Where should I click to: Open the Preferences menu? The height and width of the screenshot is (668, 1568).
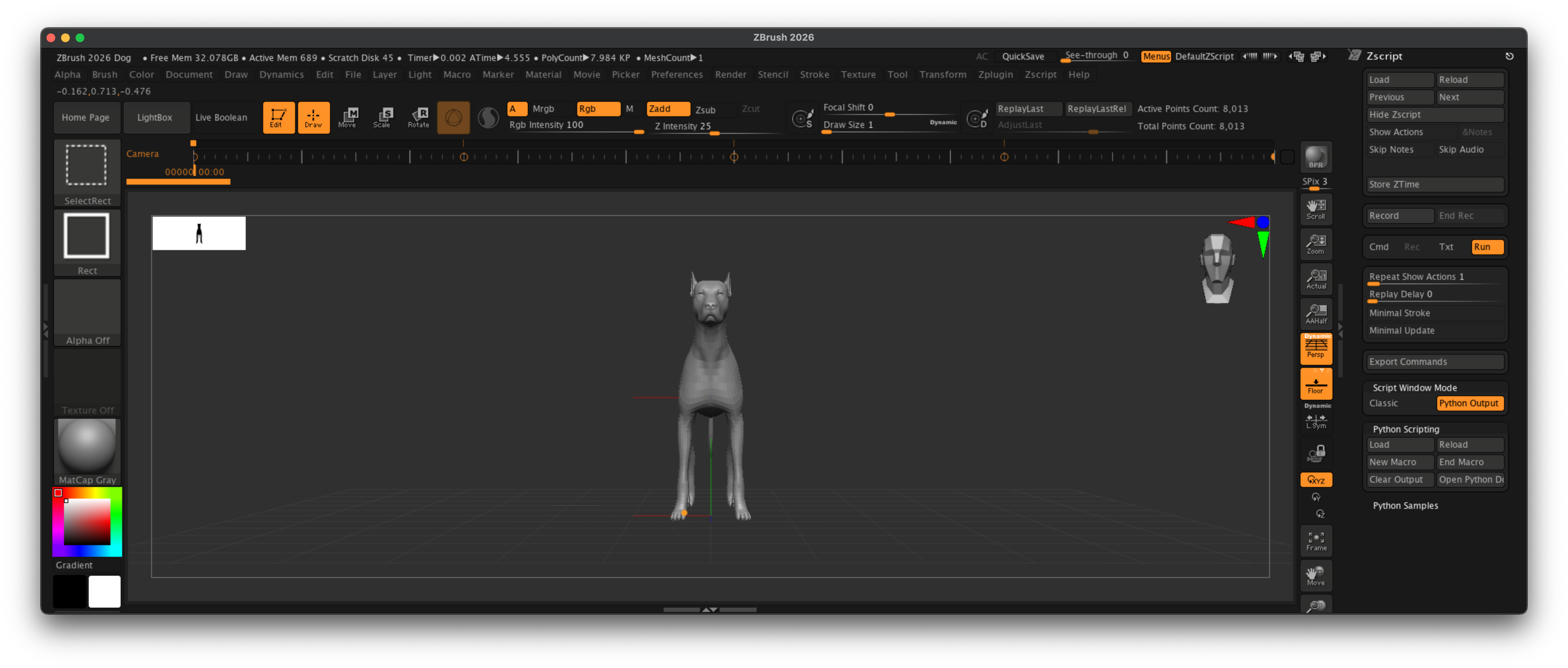[676, 74]
